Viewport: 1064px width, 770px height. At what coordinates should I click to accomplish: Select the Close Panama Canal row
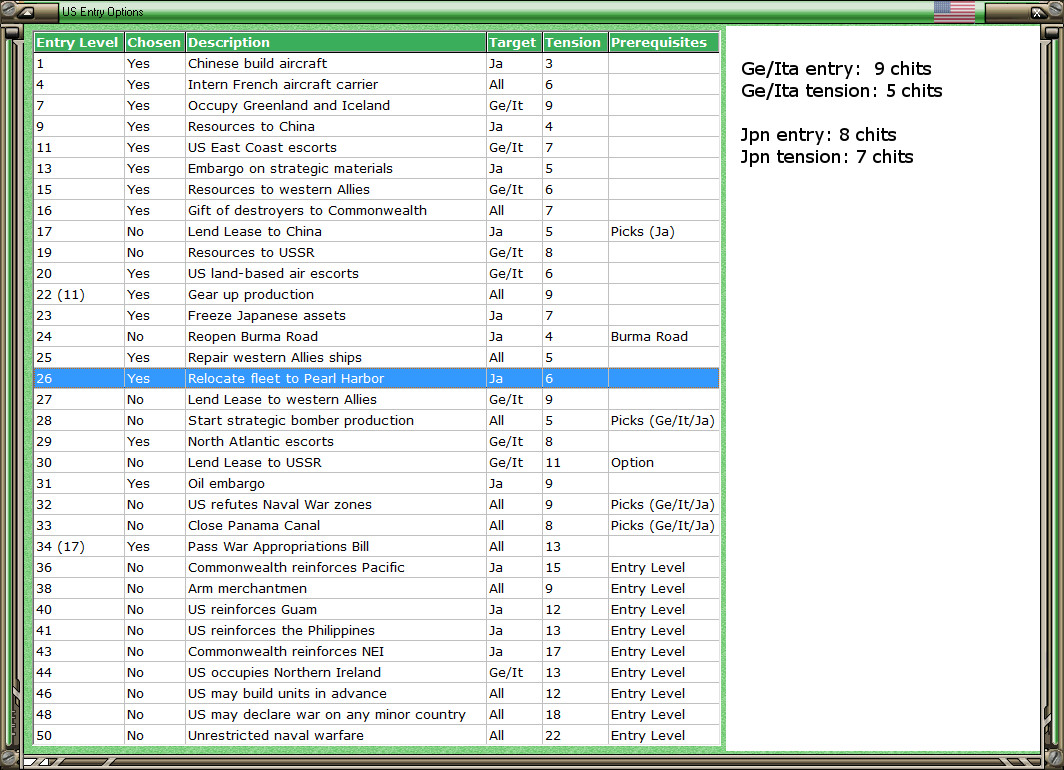[x=377, y=526]
